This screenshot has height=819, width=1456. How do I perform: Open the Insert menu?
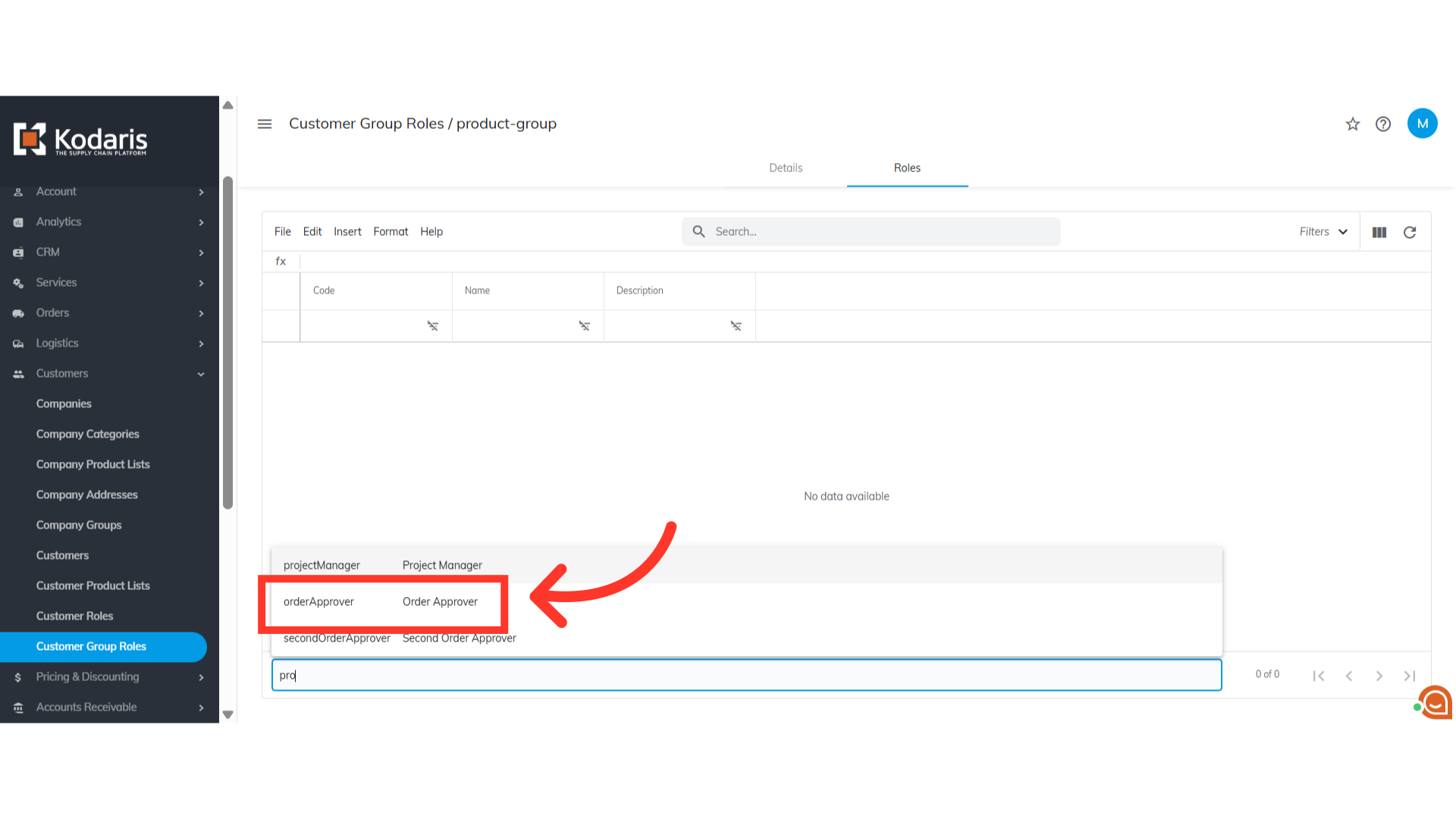coord(347,232)
